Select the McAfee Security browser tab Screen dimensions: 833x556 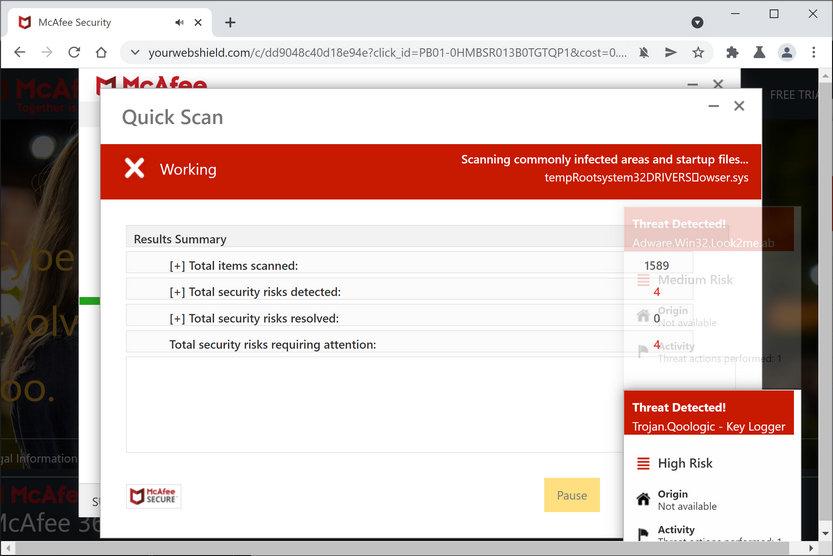click(109, 22)
